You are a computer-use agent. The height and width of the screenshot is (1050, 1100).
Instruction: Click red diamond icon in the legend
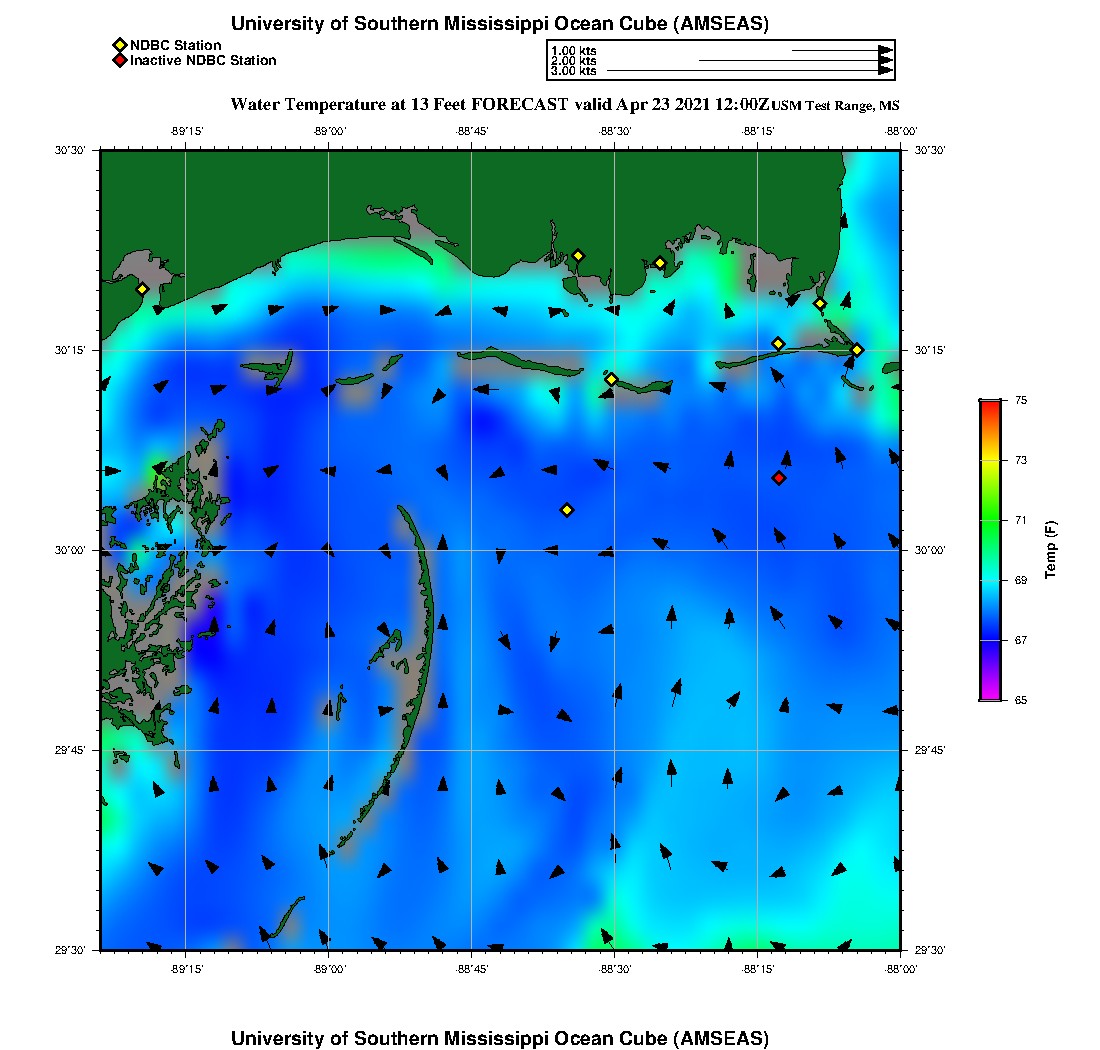tap(119, 60)
